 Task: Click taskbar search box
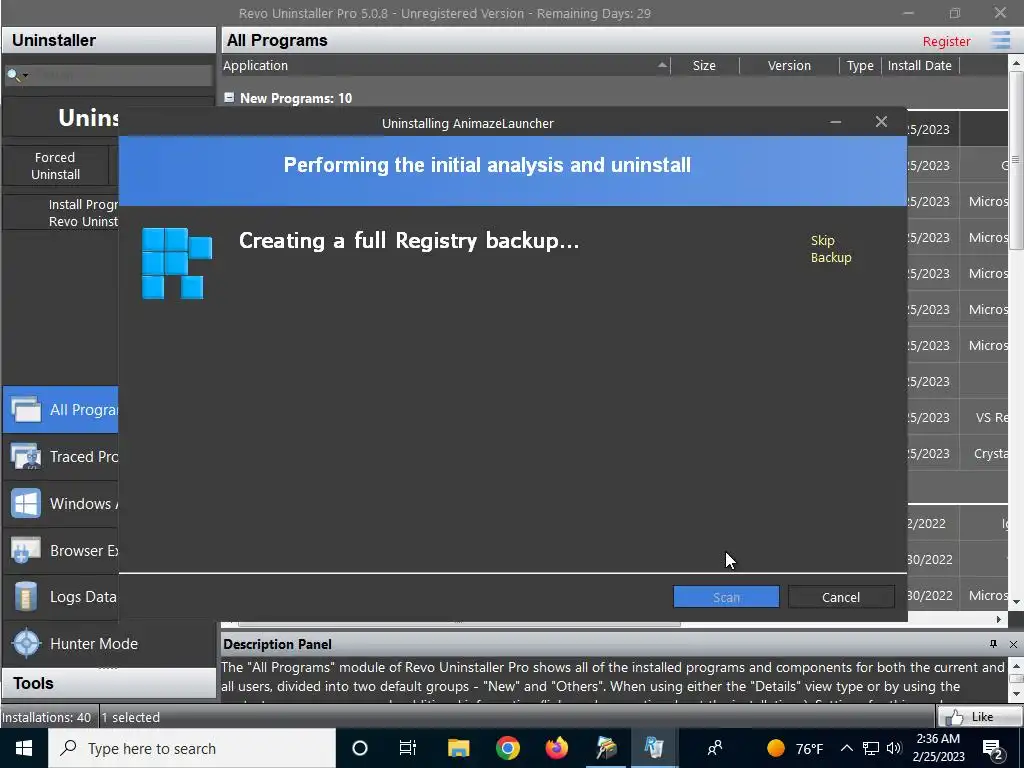click(x=192, y=748)
